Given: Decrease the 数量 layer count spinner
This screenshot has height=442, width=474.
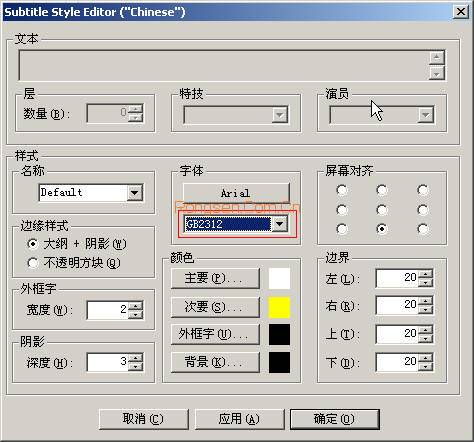Looking at the screenshot, I should click(x=135, y=118).
